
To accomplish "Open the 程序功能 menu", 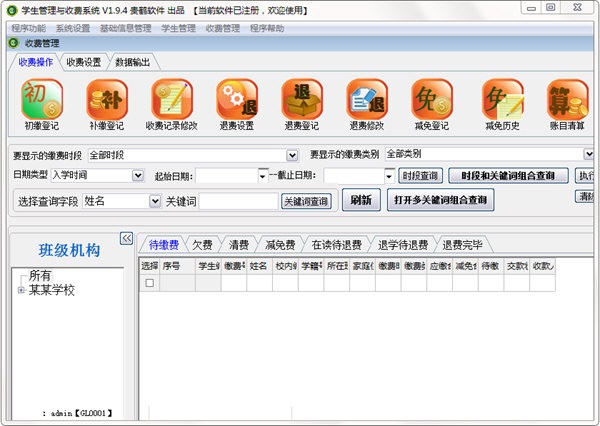I will point(28,28).
